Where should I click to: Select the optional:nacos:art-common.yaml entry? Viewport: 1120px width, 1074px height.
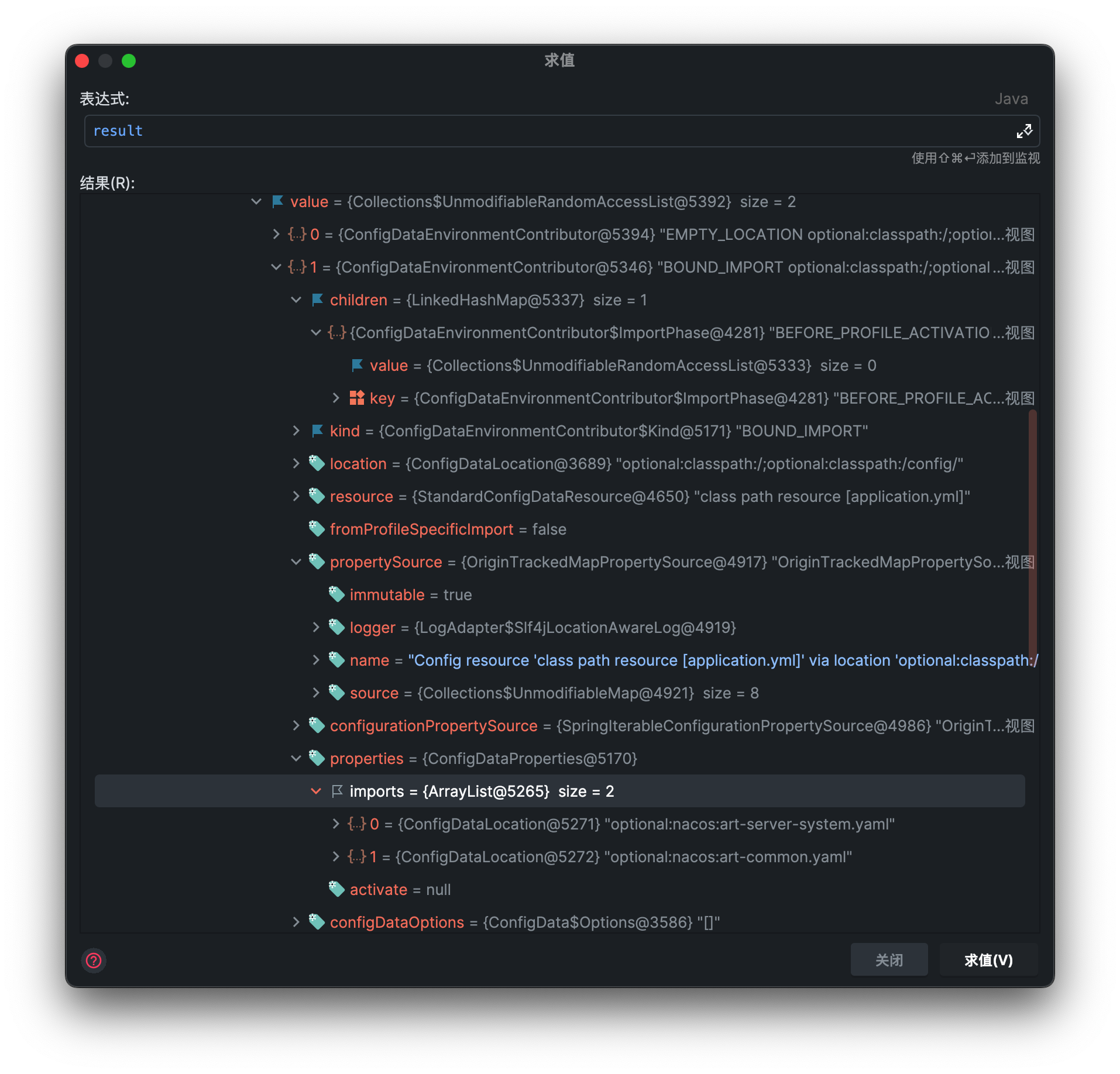(727, 857)
